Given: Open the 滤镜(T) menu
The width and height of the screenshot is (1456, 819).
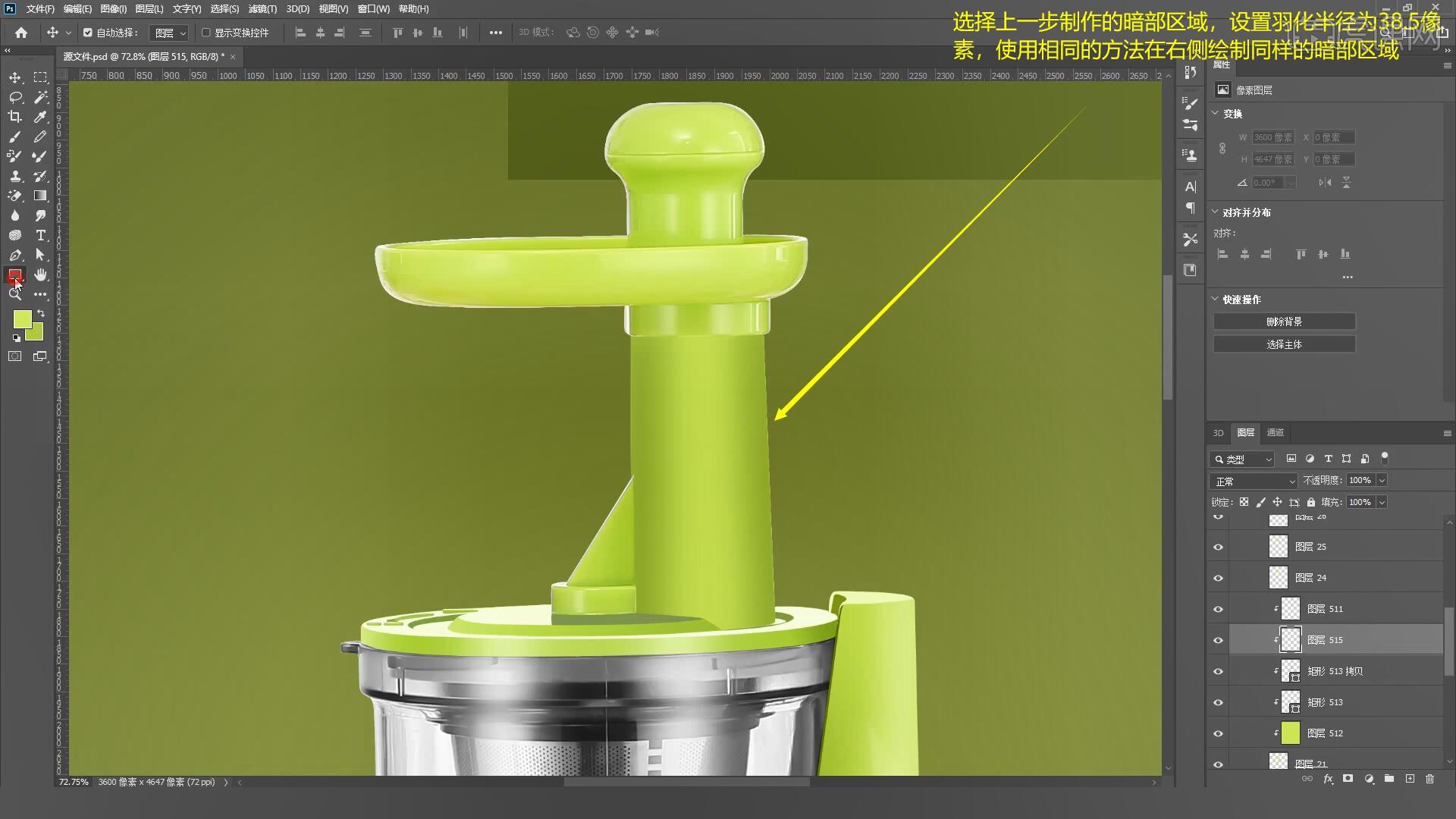Looking at the screenshot, I should pyautogui.click(x=262, y=9).
